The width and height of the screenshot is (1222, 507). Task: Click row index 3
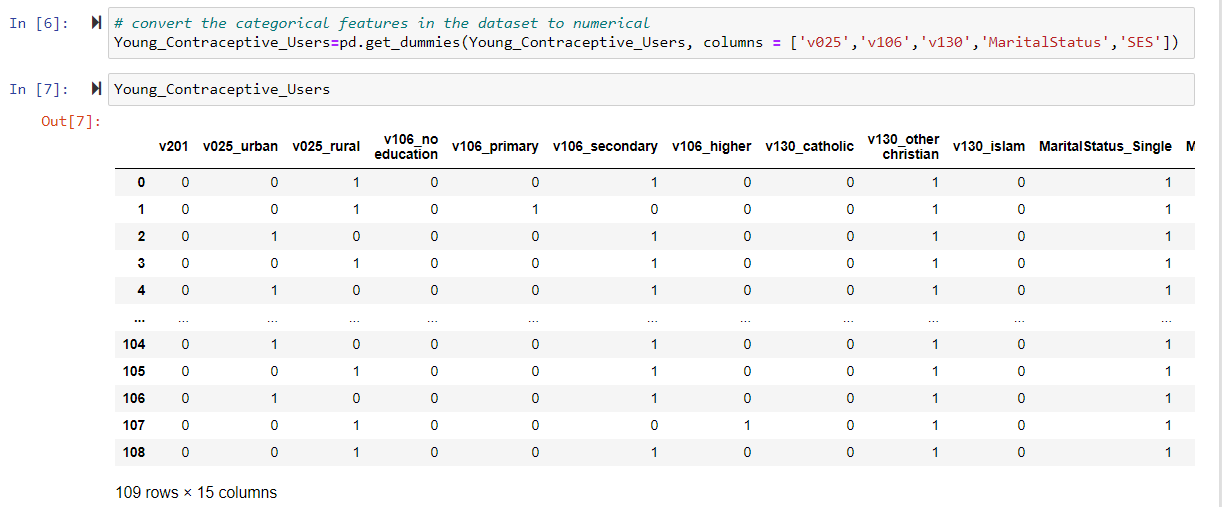(141, 264)
